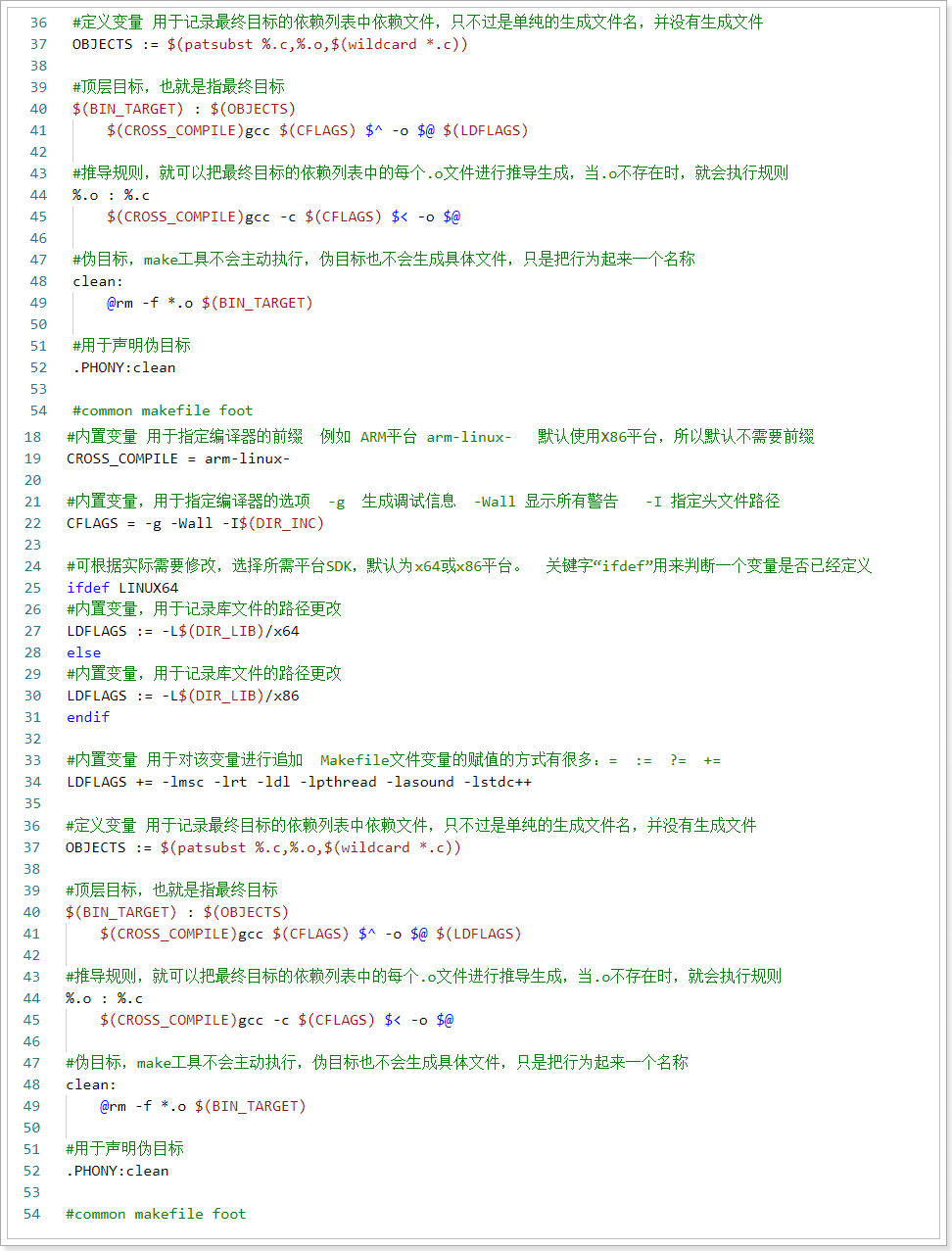Click the comment '显示所有警告' on line 21
Screen dimensions: 952x1251
coord(571,502)
